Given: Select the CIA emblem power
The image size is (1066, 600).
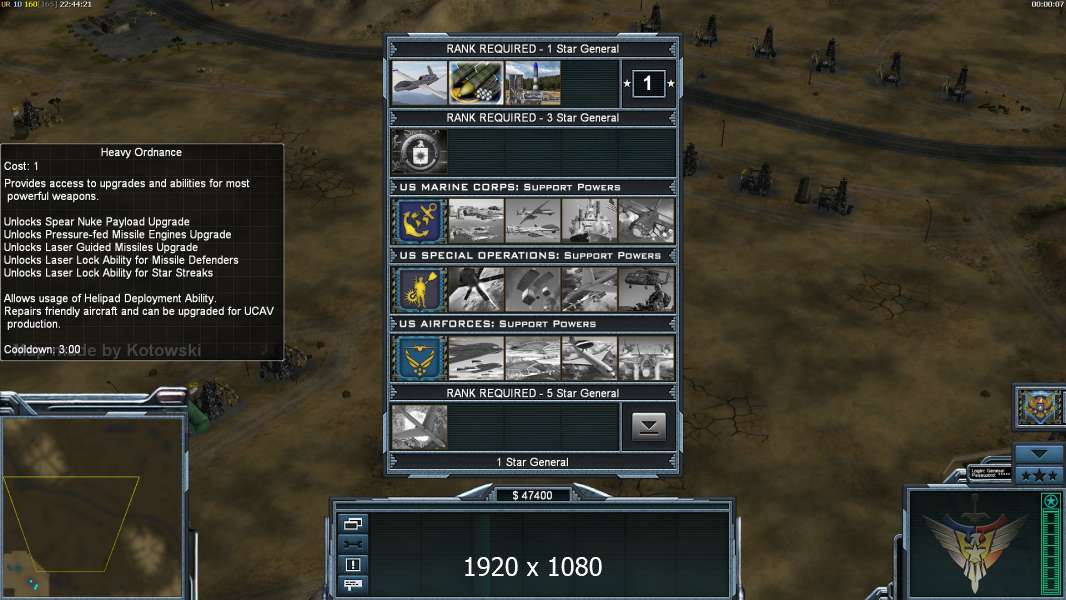Looking at the screenshot, I should pos(419,152).
